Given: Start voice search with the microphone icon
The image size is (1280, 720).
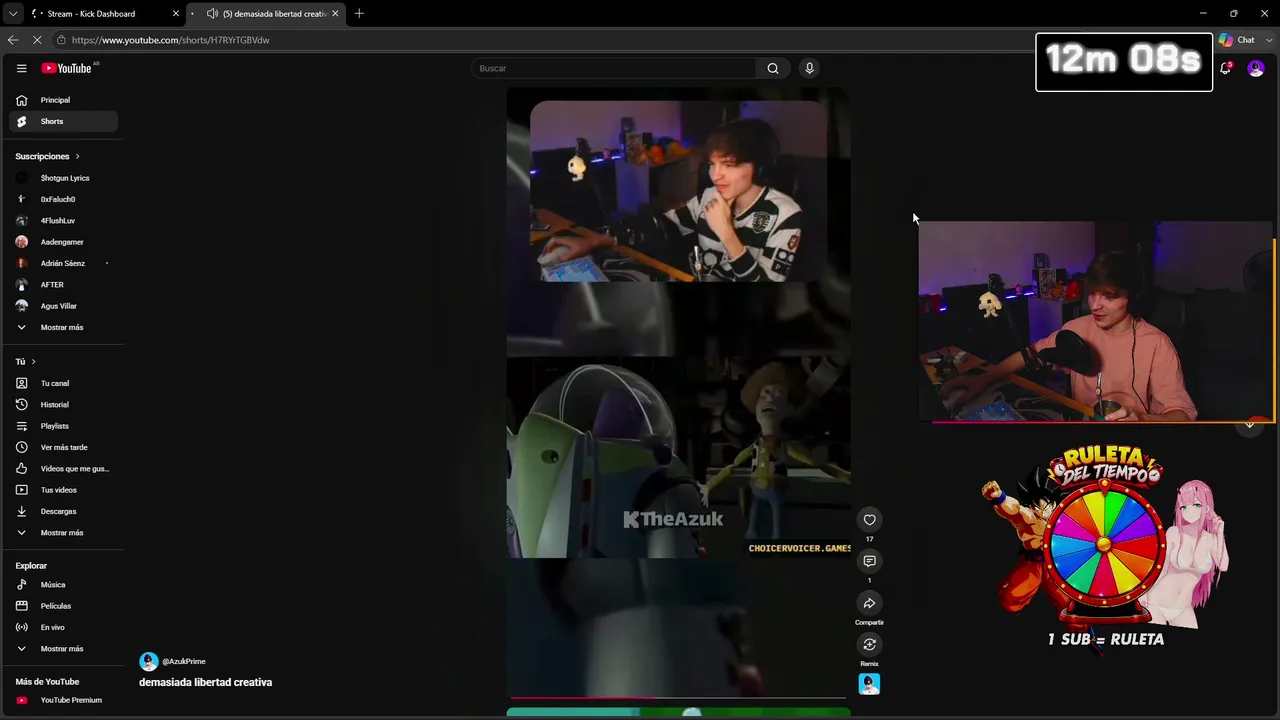Looking at the screenshot, I should click(x=809, y=68).
